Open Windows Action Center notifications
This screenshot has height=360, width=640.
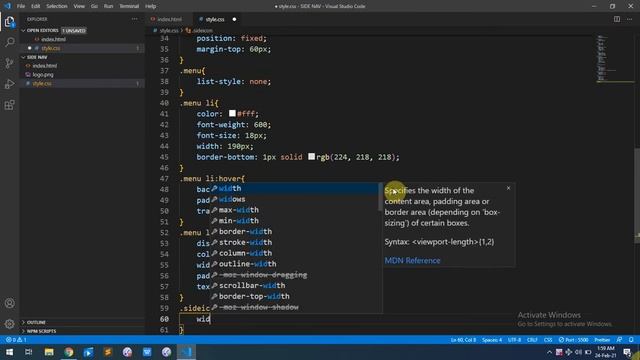627,352
